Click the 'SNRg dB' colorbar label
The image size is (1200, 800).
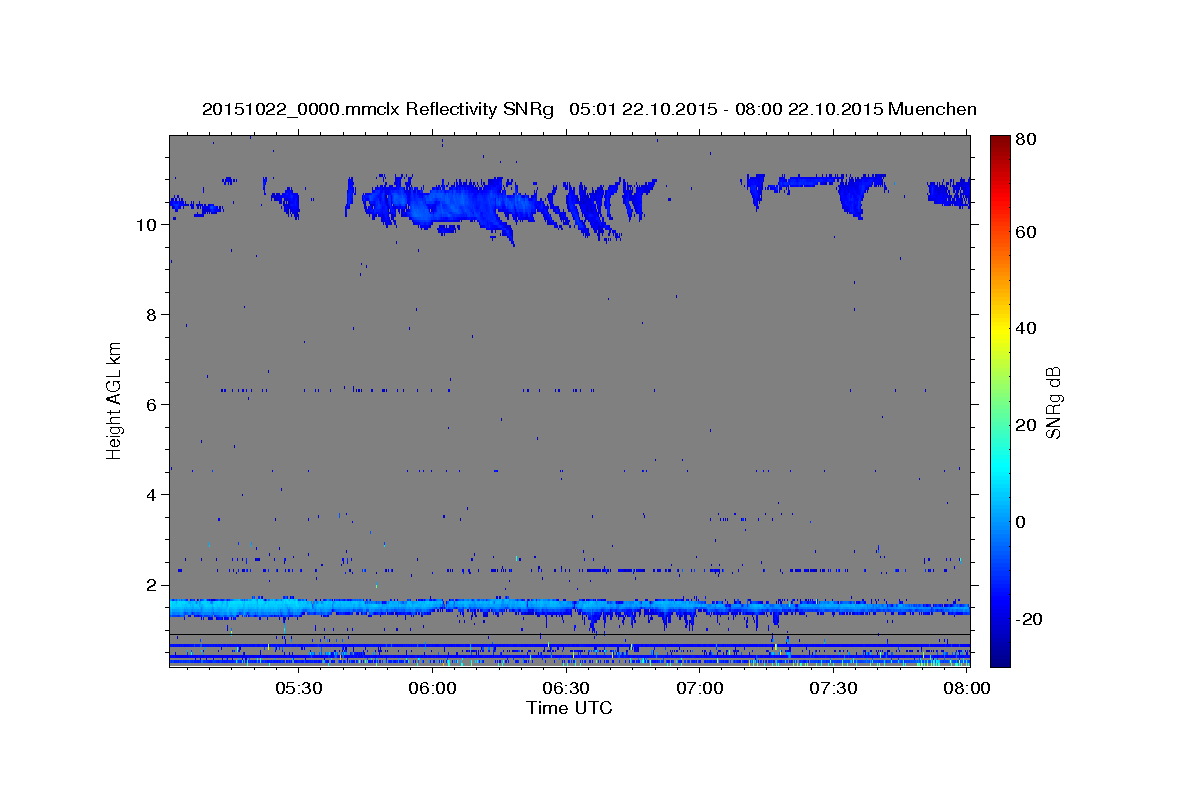point(1054,402)
